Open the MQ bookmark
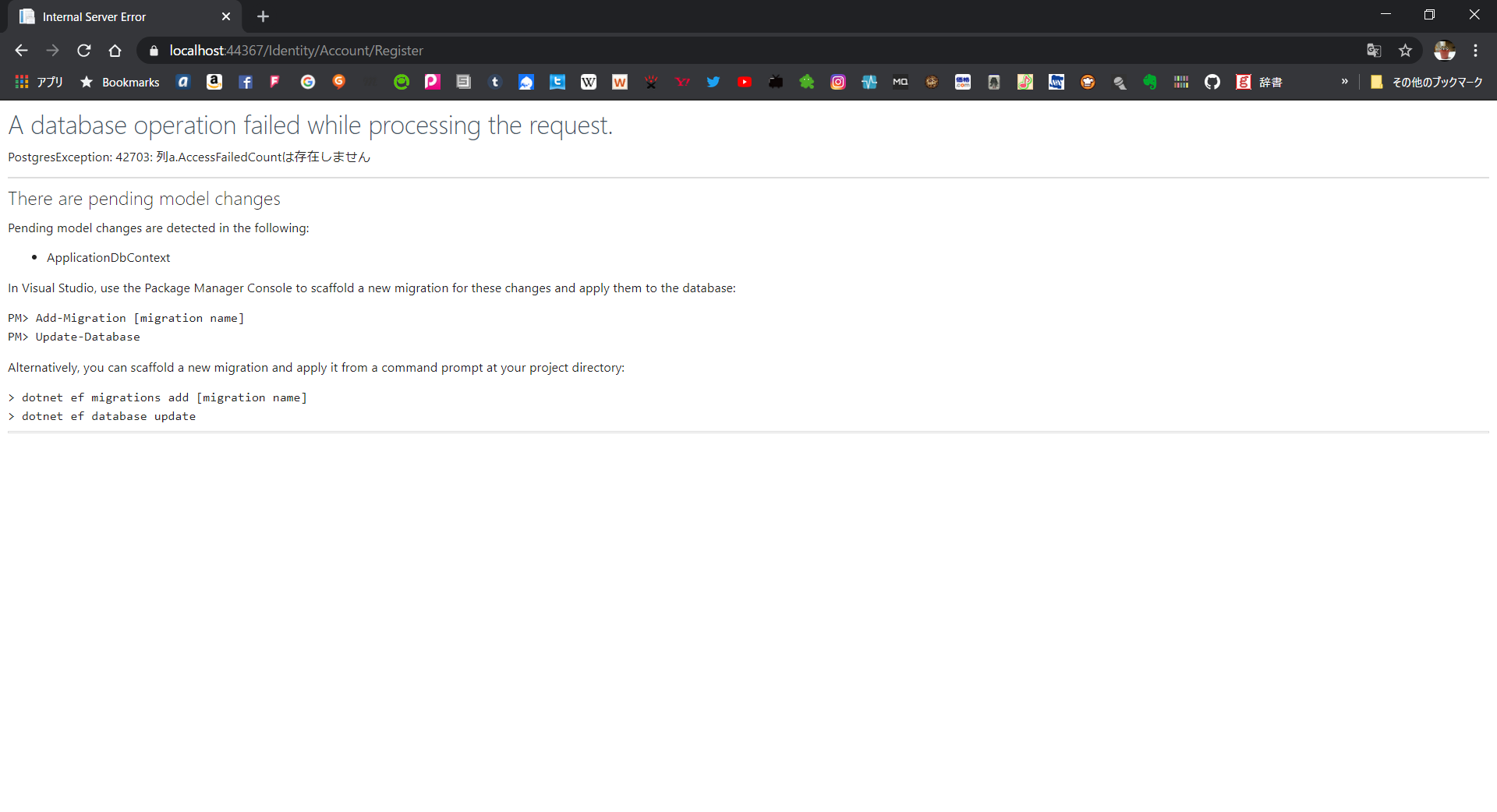 click(x=901, y=82)
